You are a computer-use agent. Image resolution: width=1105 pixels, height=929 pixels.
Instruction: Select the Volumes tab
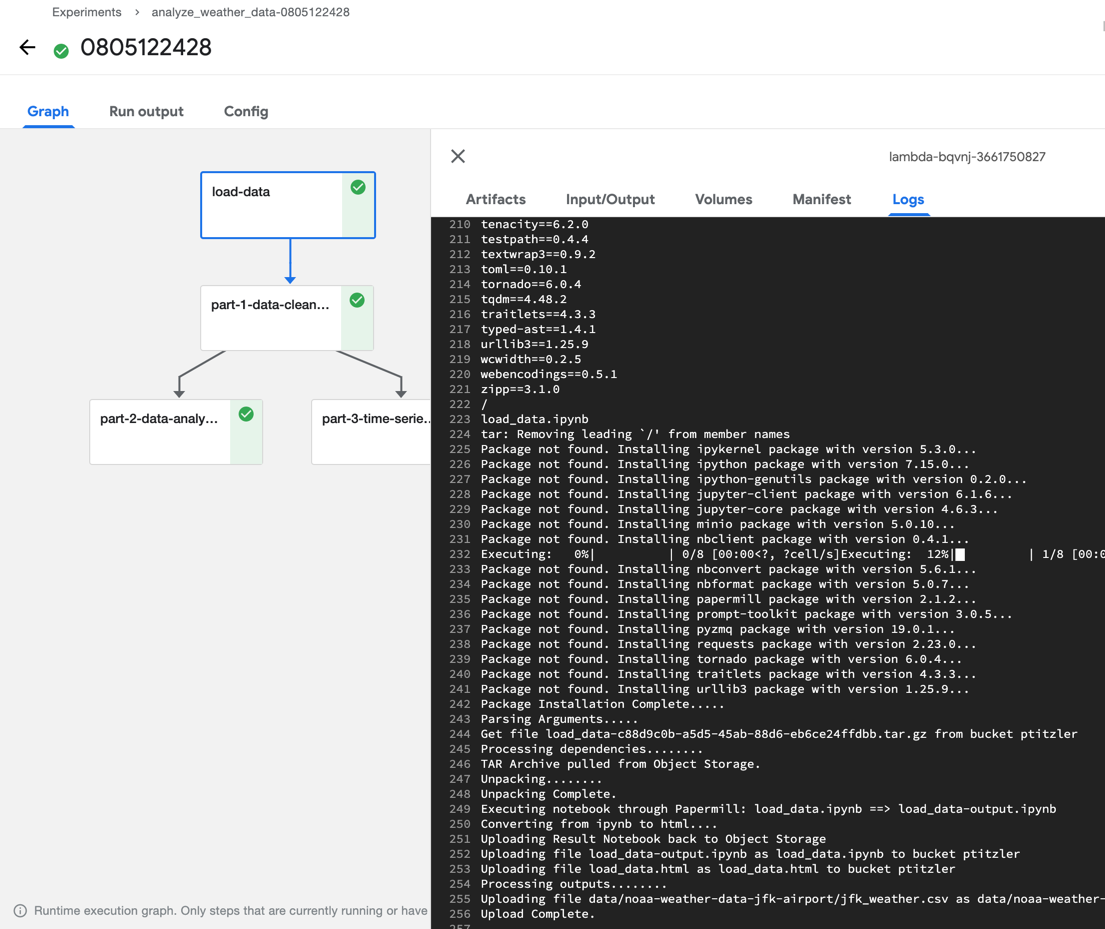pos(723,199)
